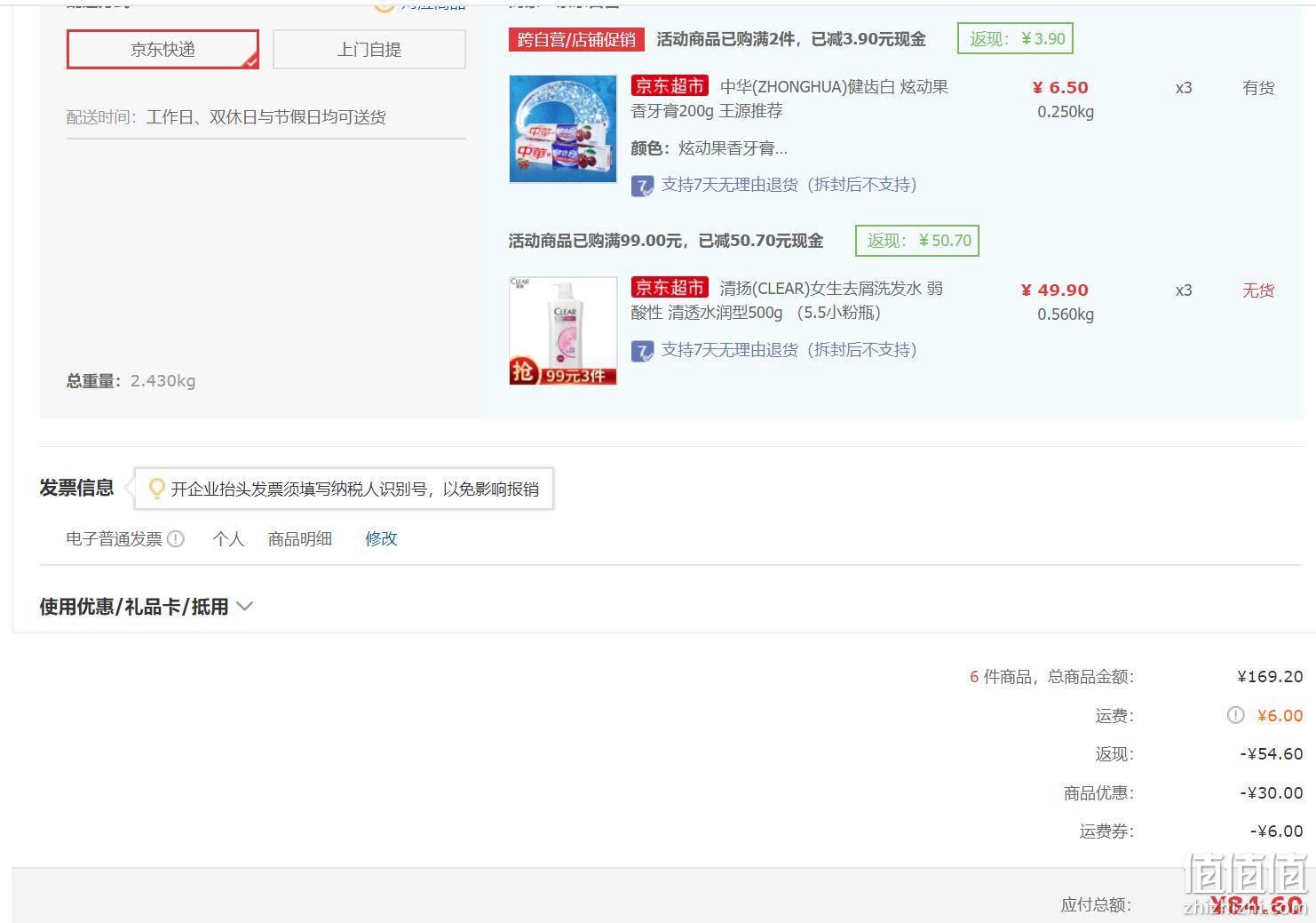1316x923 pixels.
Task: Click the 7天无理由退货 text for toothpaste
Action: coord(789,185)
